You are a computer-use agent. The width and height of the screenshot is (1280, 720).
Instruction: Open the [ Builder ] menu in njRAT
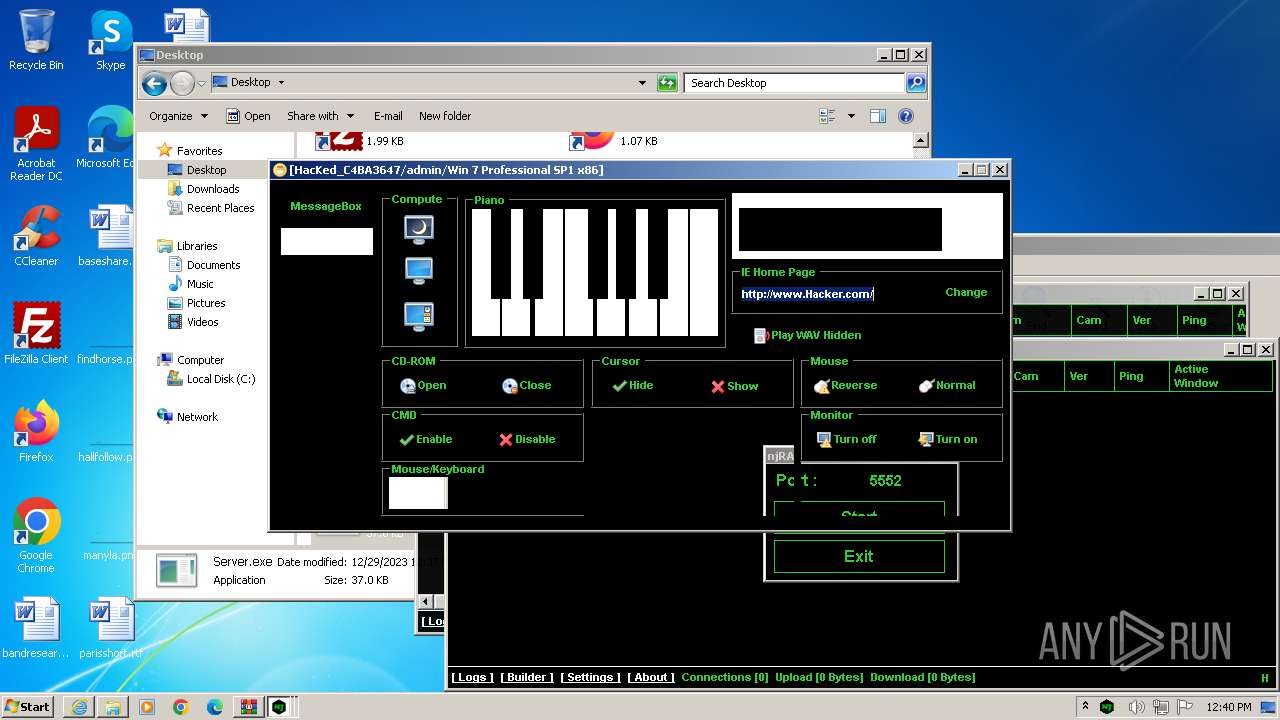point(526,677)
